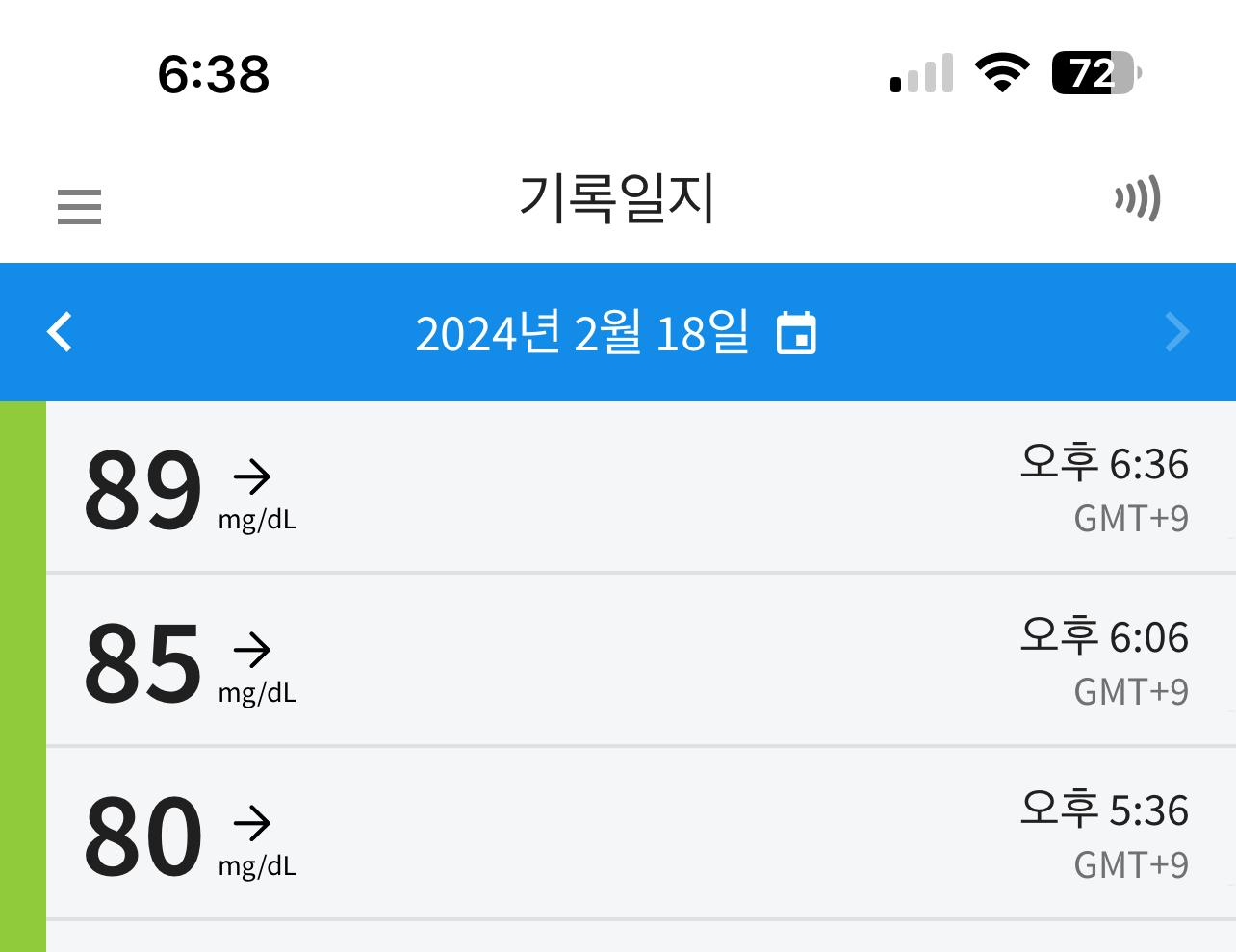Tap the 오후 6:36 timestamp
This screenshot has height=952, width=1236.
pos(1104,464)
